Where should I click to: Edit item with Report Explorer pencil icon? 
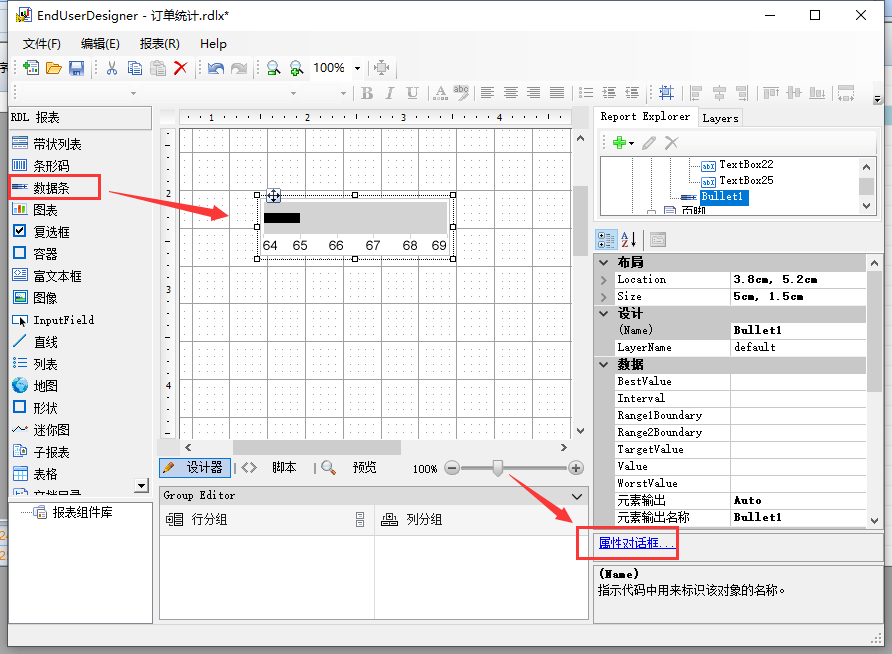tap(649, 143)
